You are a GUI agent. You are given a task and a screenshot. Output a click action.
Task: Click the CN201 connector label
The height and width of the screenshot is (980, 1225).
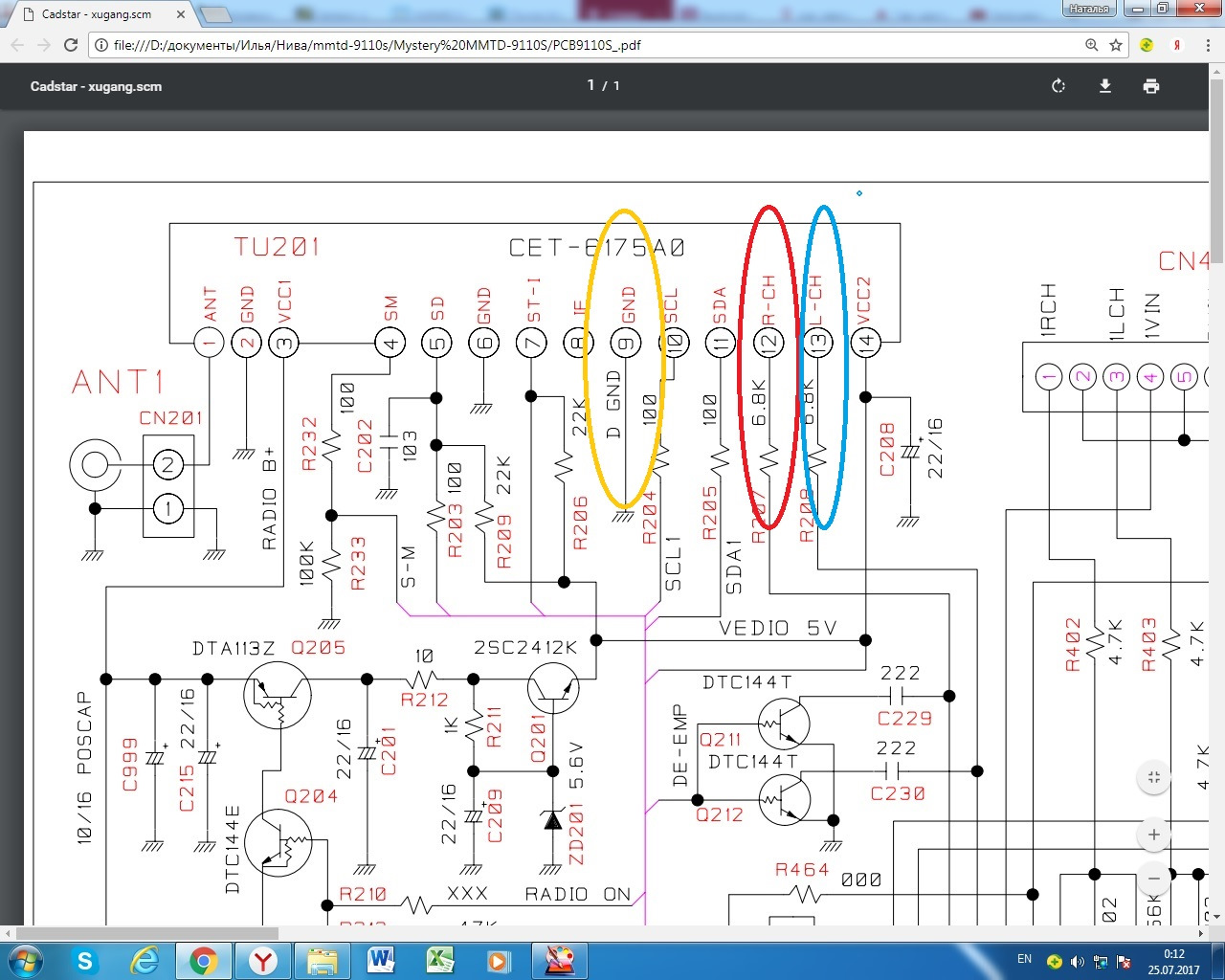point(171,418)
